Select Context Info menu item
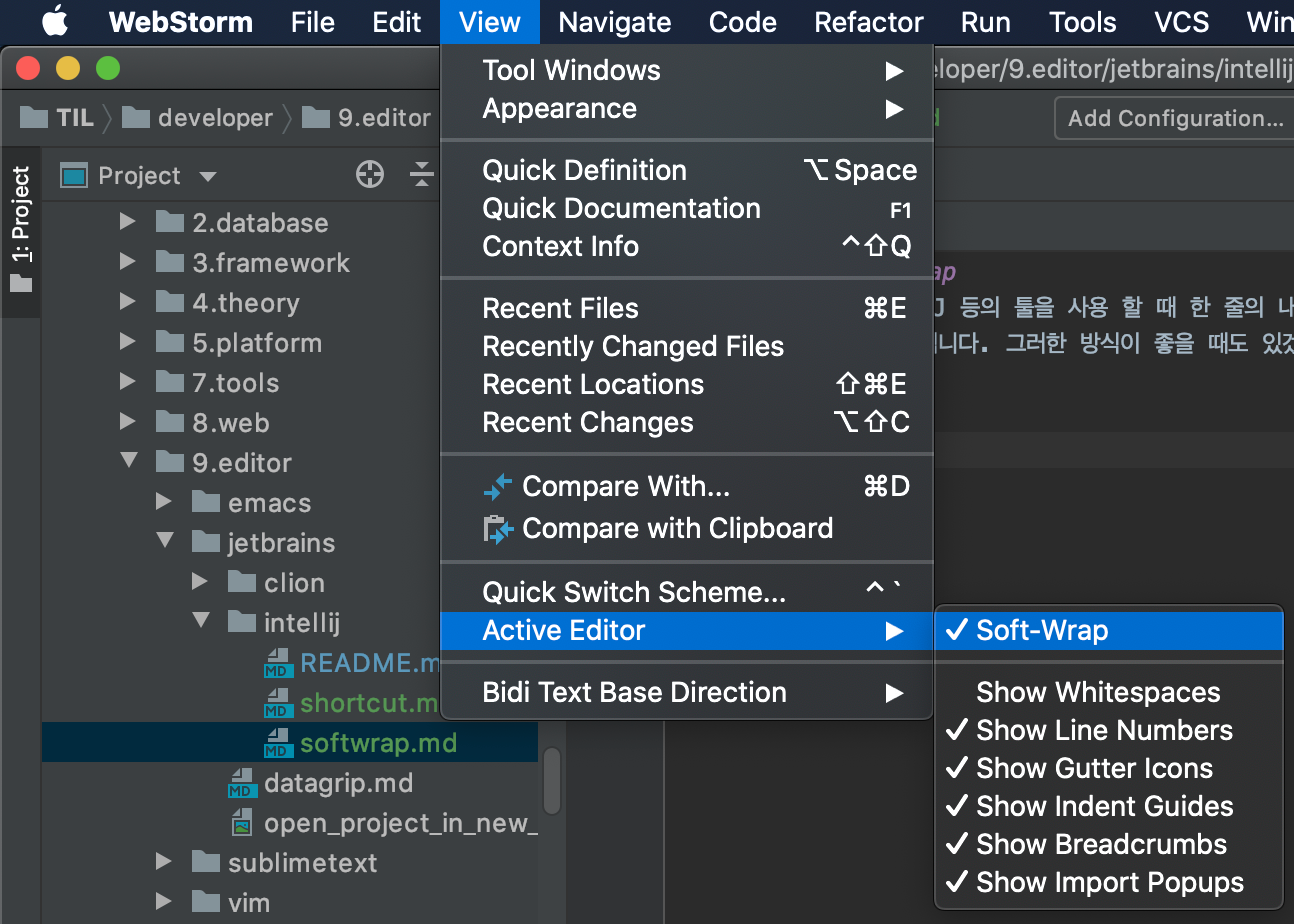The width and height of the screenshot is (1294, 924). (687, 246)
